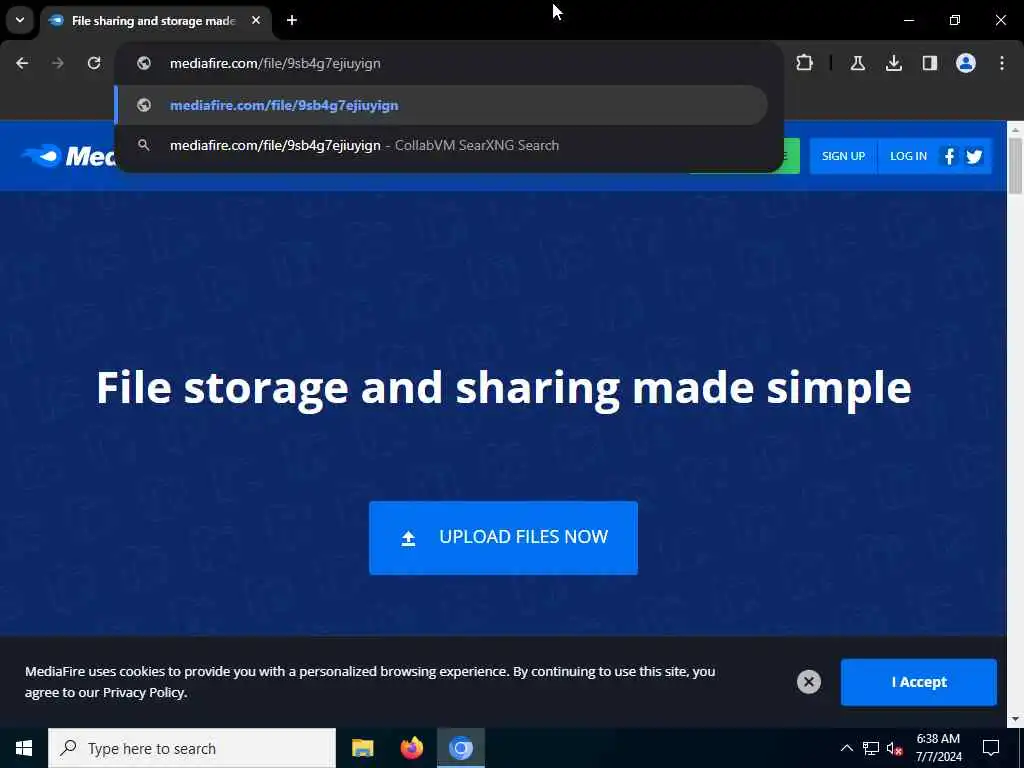Screen dimensions: 1024x768
Task: Dismiss the cookie banner with X
Action: pyautogui.click(x=808, y=682)
